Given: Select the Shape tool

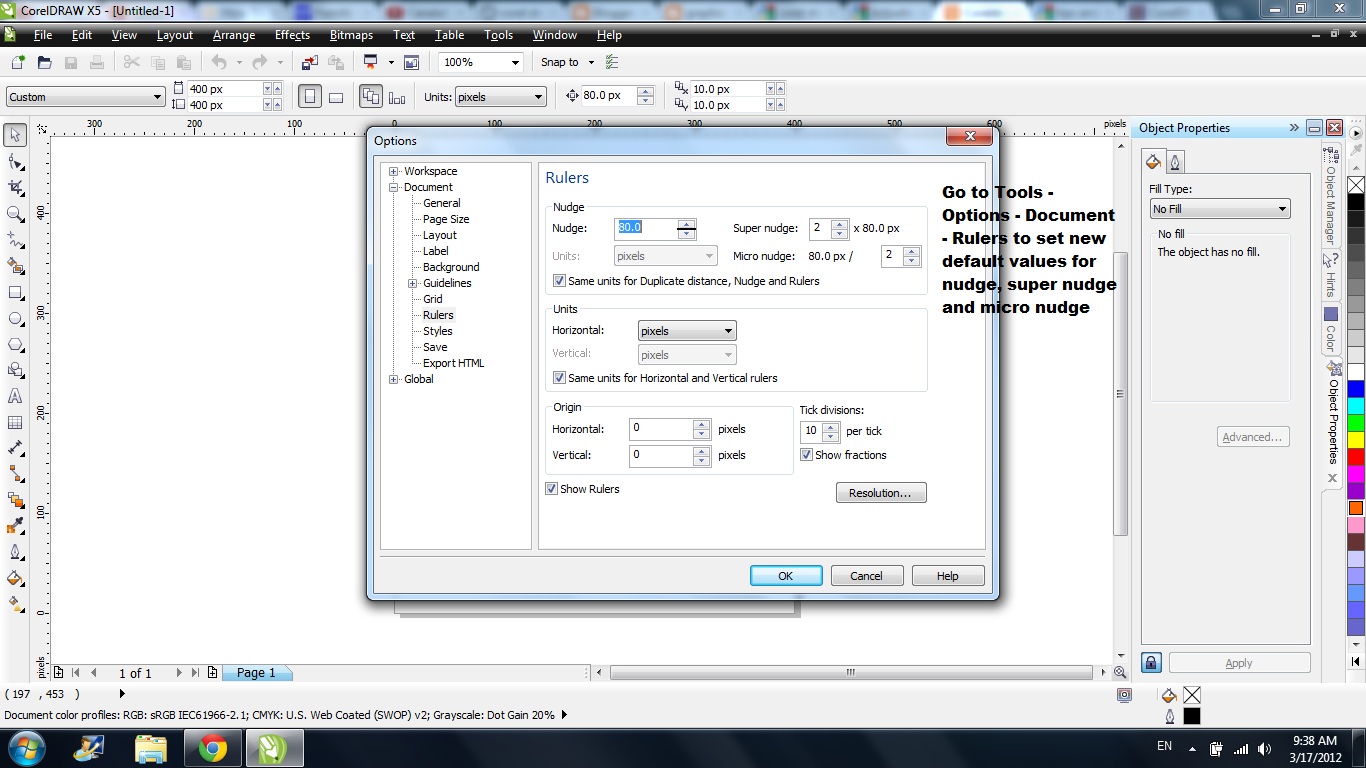Looking at the screenshot, I should tap(14, 160).
